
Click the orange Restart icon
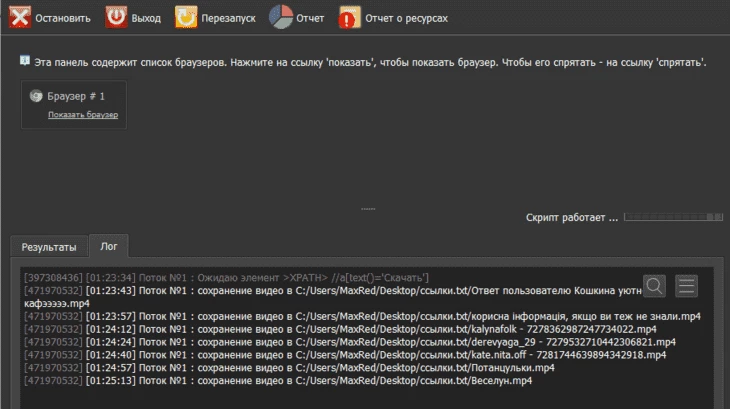click(186, 17)
